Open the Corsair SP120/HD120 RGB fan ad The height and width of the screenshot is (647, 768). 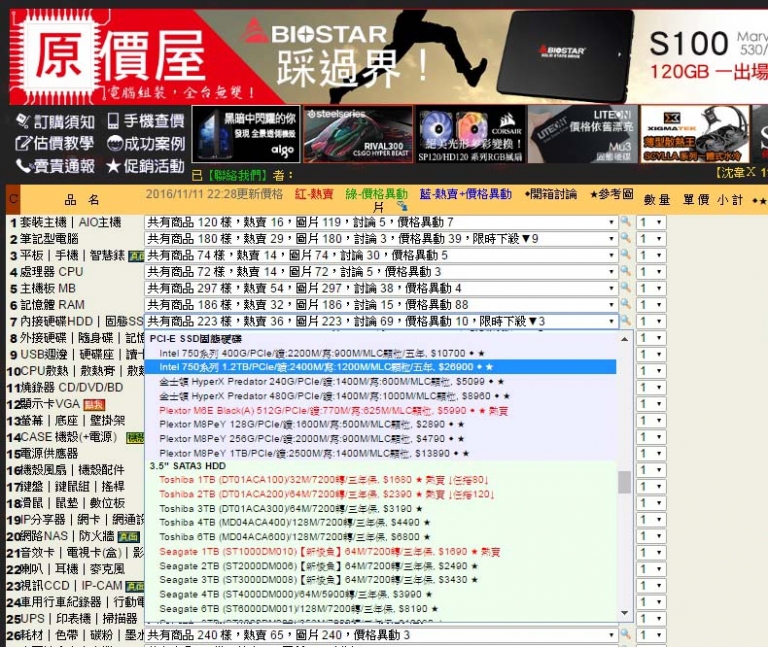470,134
